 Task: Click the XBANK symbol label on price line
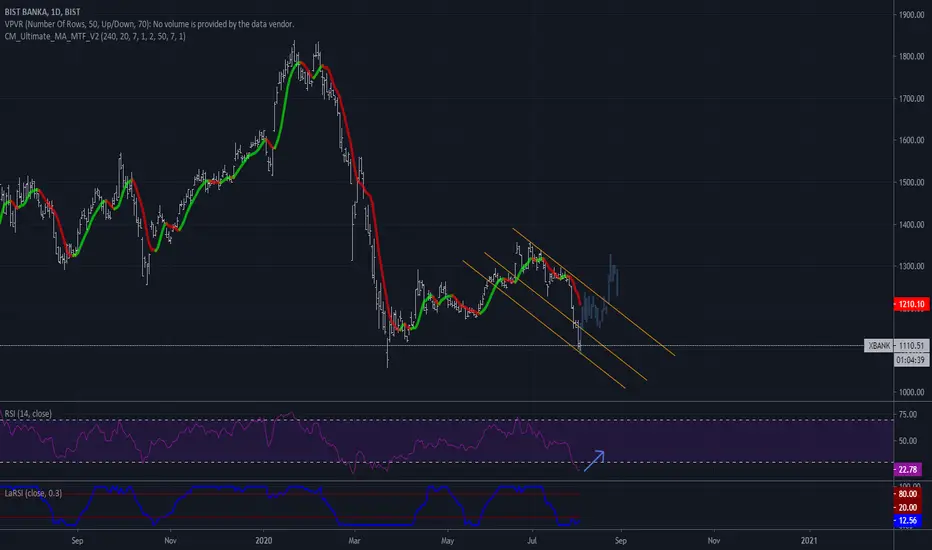(x=879, y=345)
